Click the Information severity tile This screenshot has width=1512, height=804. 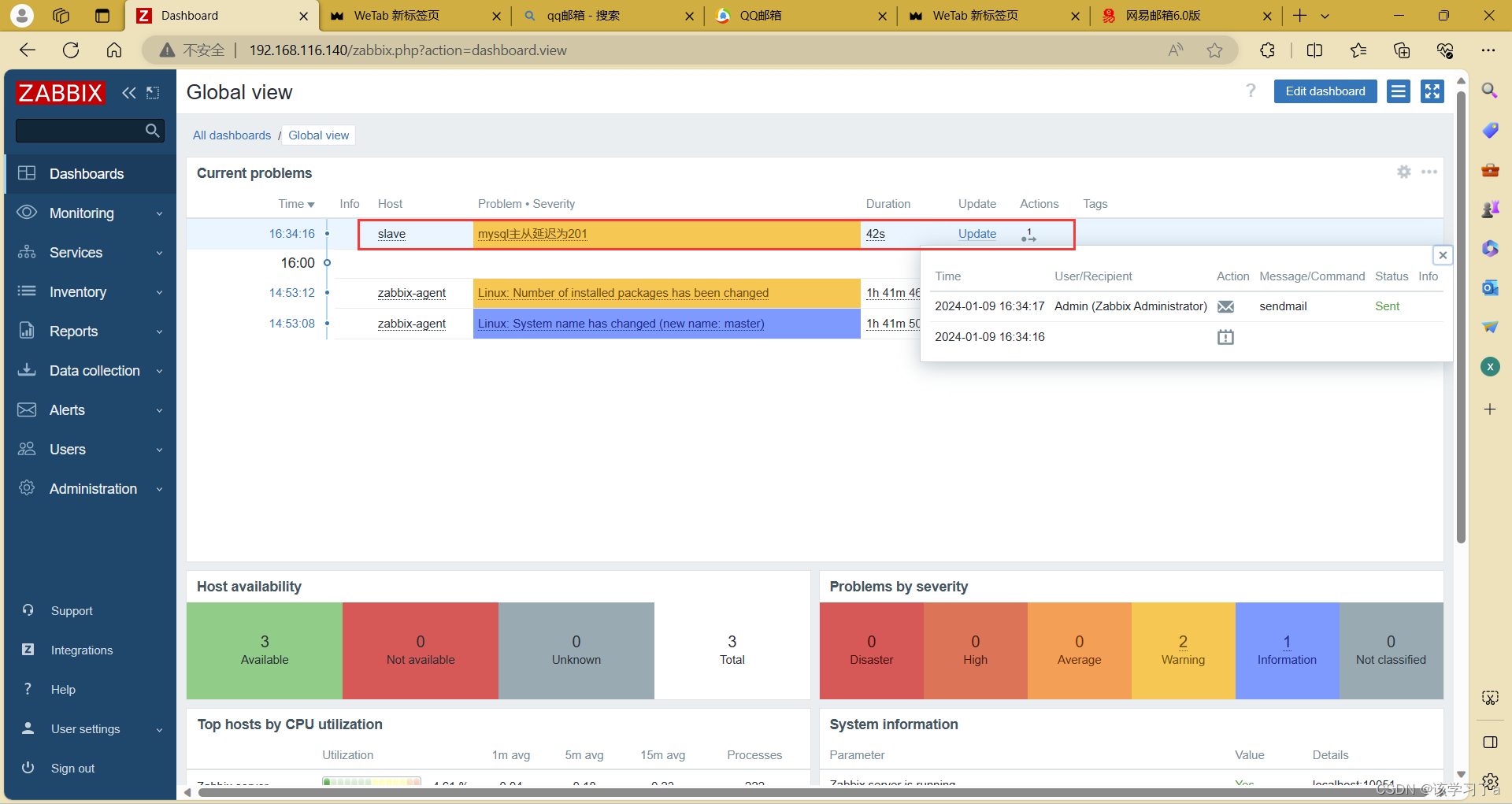[x=1287, y=650]
